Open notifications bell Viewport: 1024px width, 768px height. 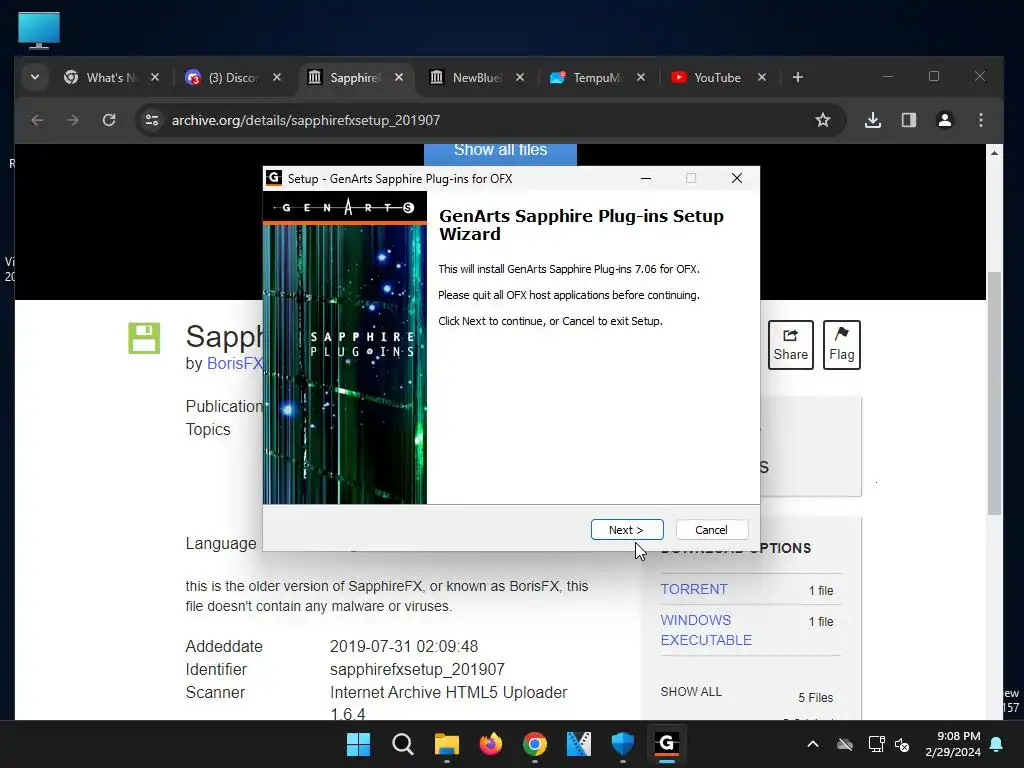[997, 744]
